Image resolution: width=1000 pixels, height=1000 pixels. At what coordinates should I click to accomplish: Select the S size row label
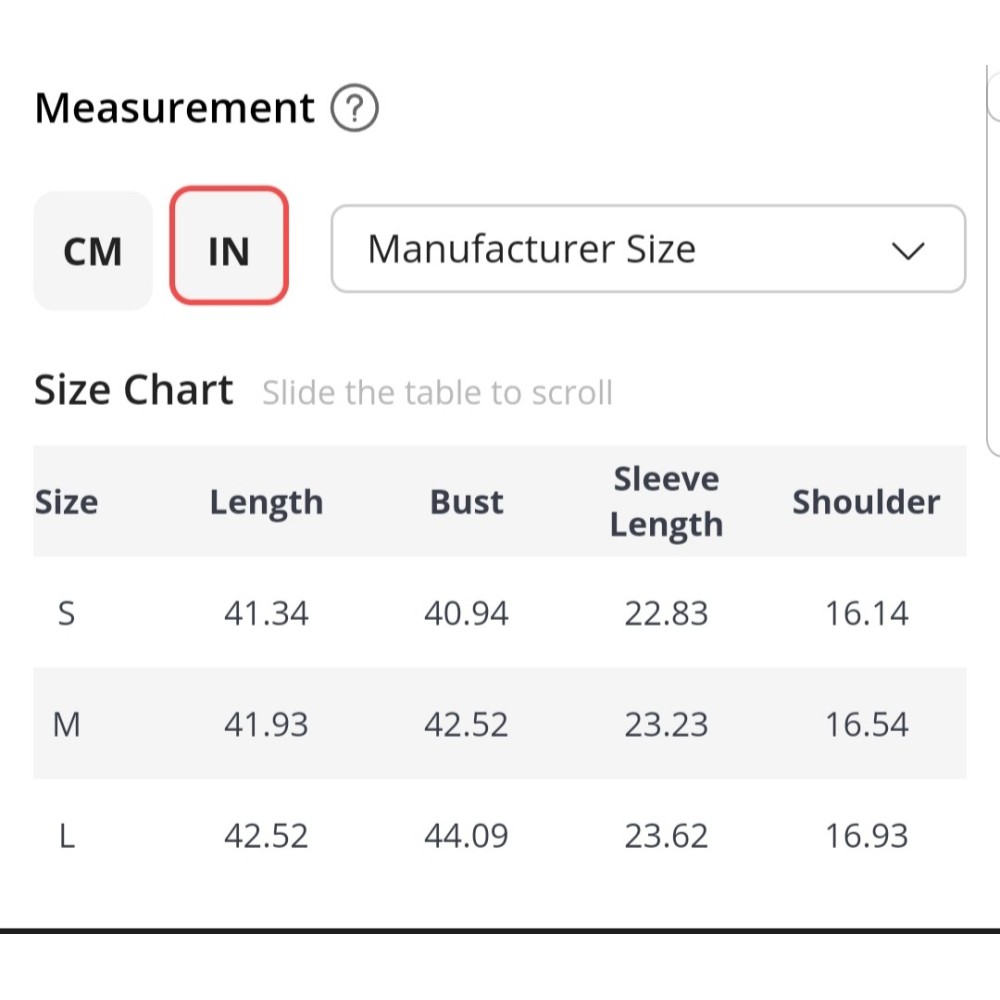pos(66,613)
